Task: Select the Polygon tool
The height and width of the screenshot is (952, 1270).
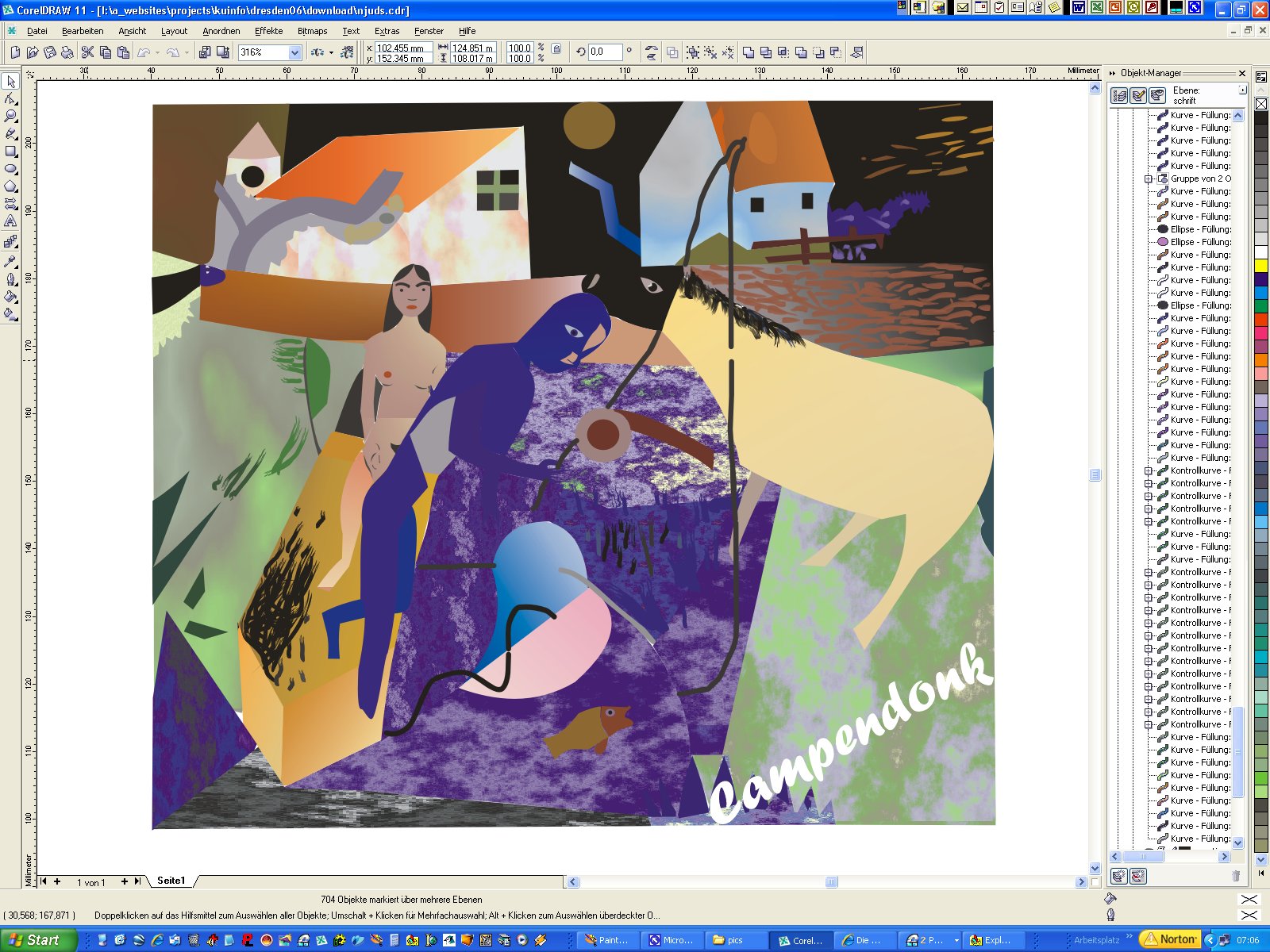Action: 10,186
